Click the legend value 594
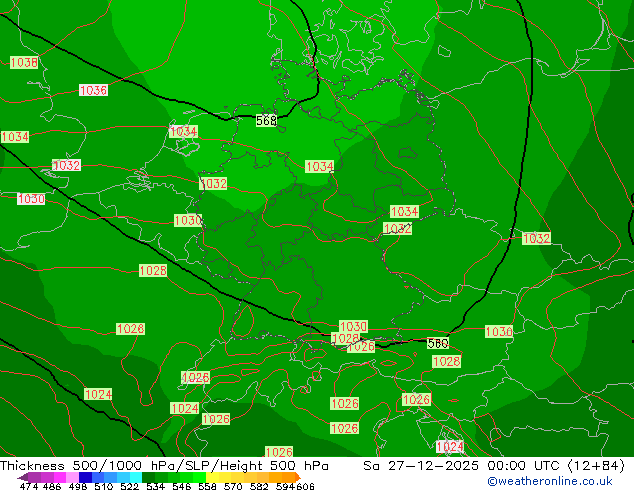Screen dimensions: 634x490 click(285, 486)
